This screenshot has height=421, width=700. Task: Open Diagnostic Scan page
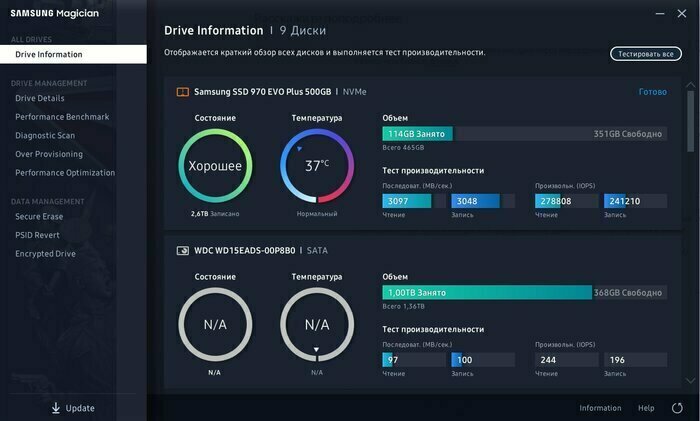click(x=45, y=136)
